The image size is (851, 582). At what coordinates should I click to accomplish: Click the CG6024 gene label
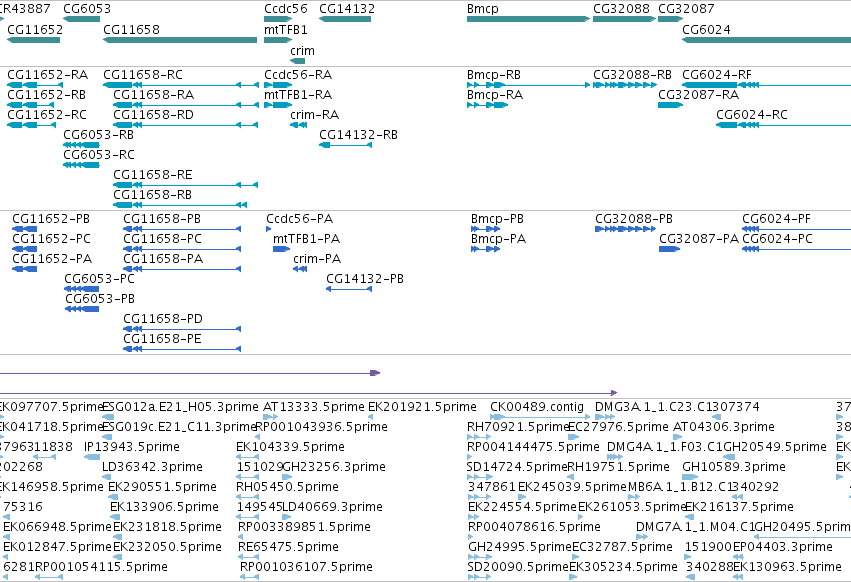click(x=706, y=30)
